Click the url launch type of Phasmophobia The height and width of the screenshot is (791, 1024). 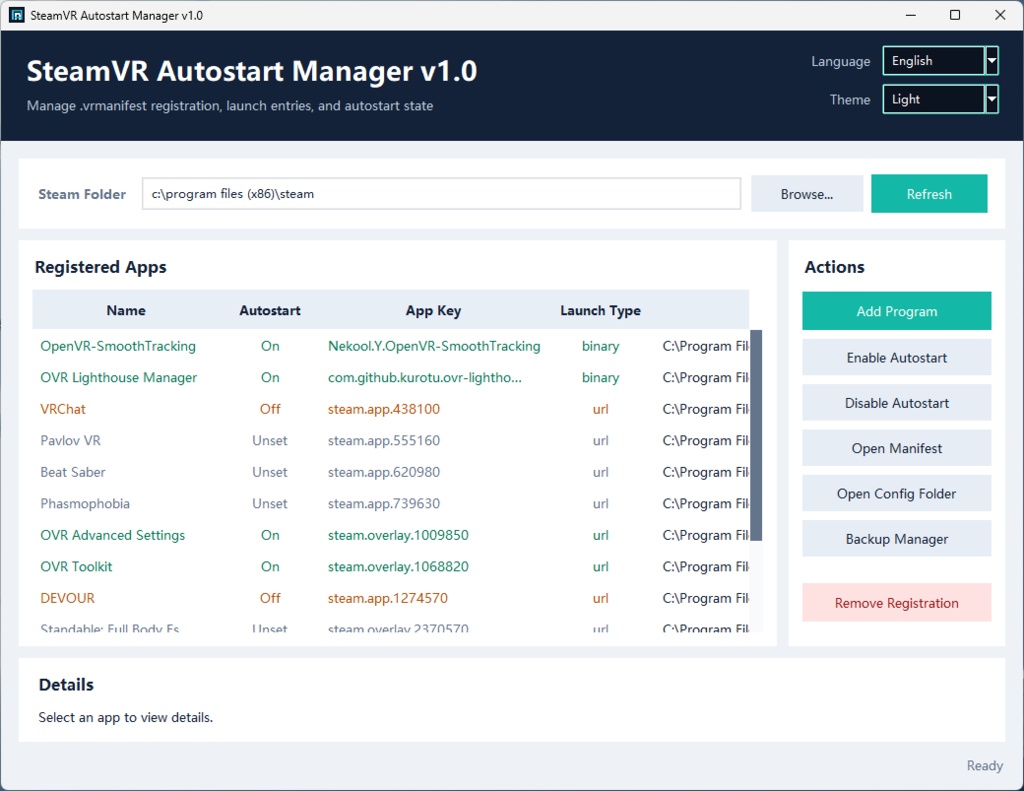click(x=600, y=504)
